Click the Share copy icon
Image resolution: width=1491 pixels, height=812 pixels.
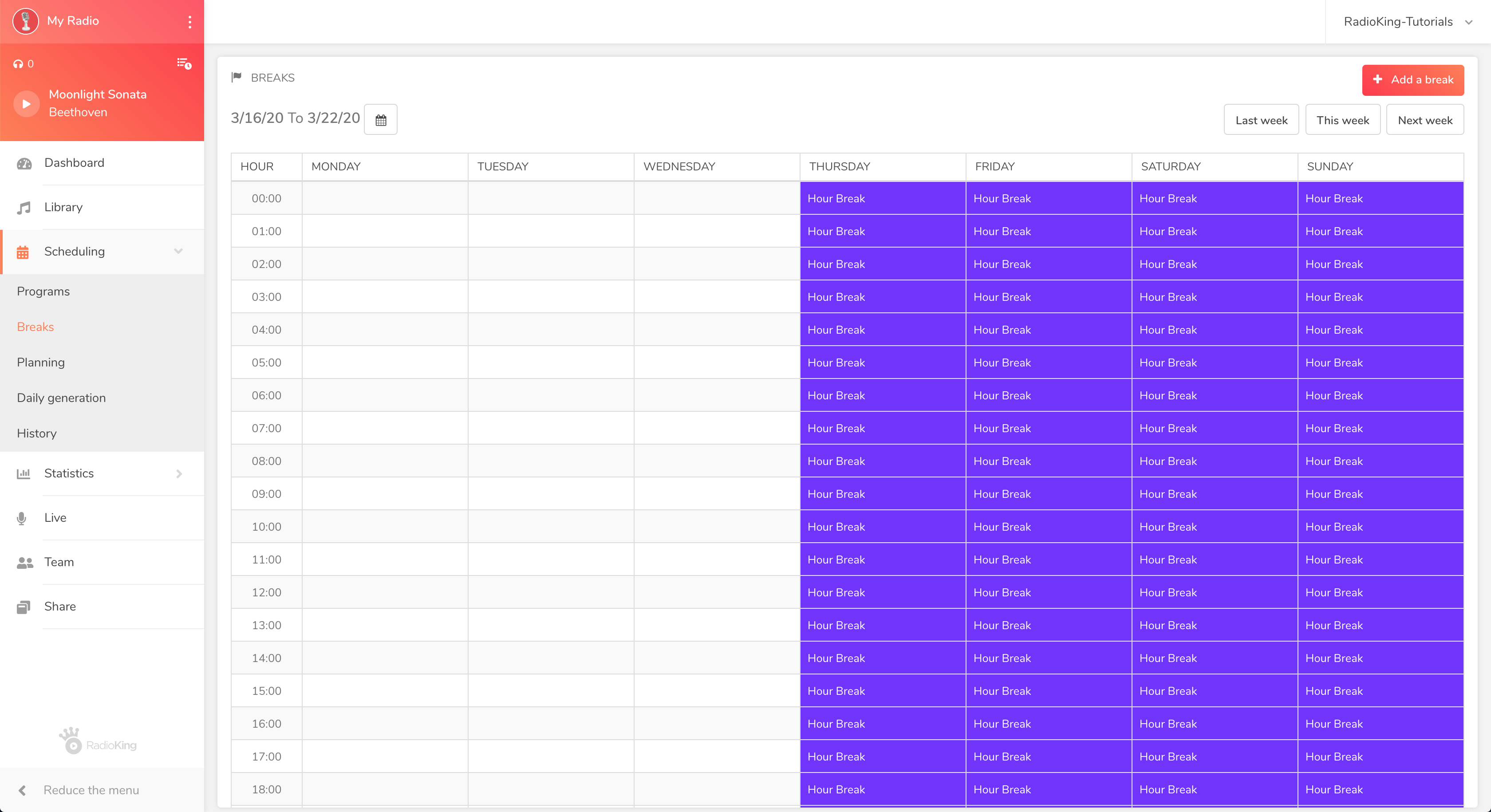23,607
